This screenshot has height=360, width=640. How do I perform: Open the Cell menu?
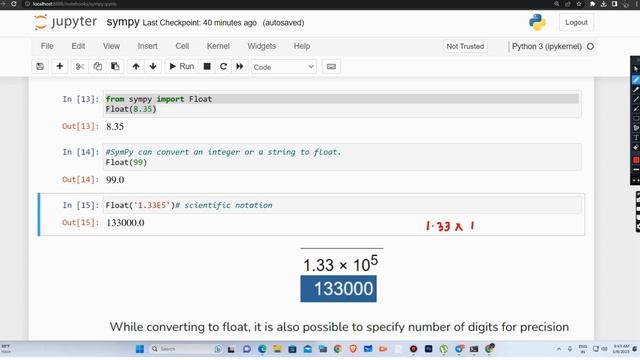coord(182,46)
